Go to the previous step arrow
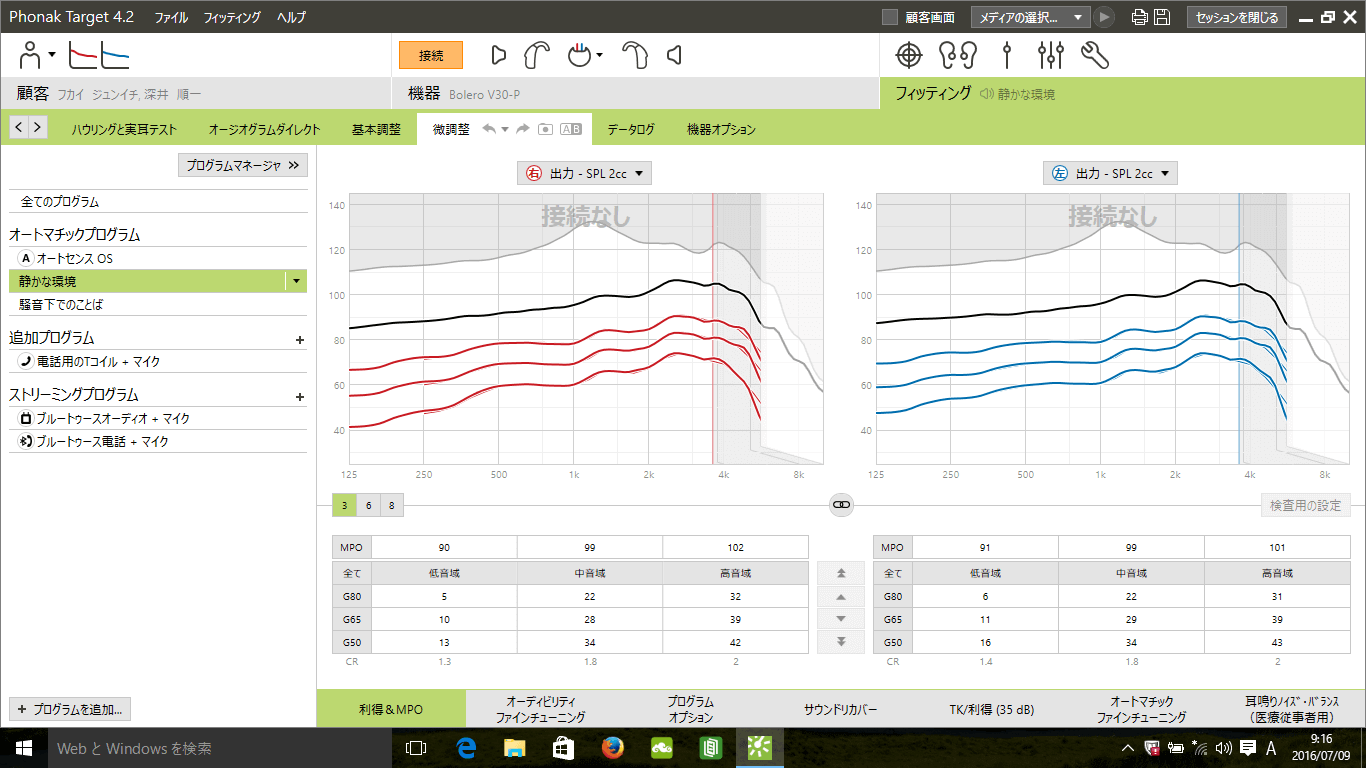Image resolution: width=1366 pixels, height=768 pixels. click(19, 127)
